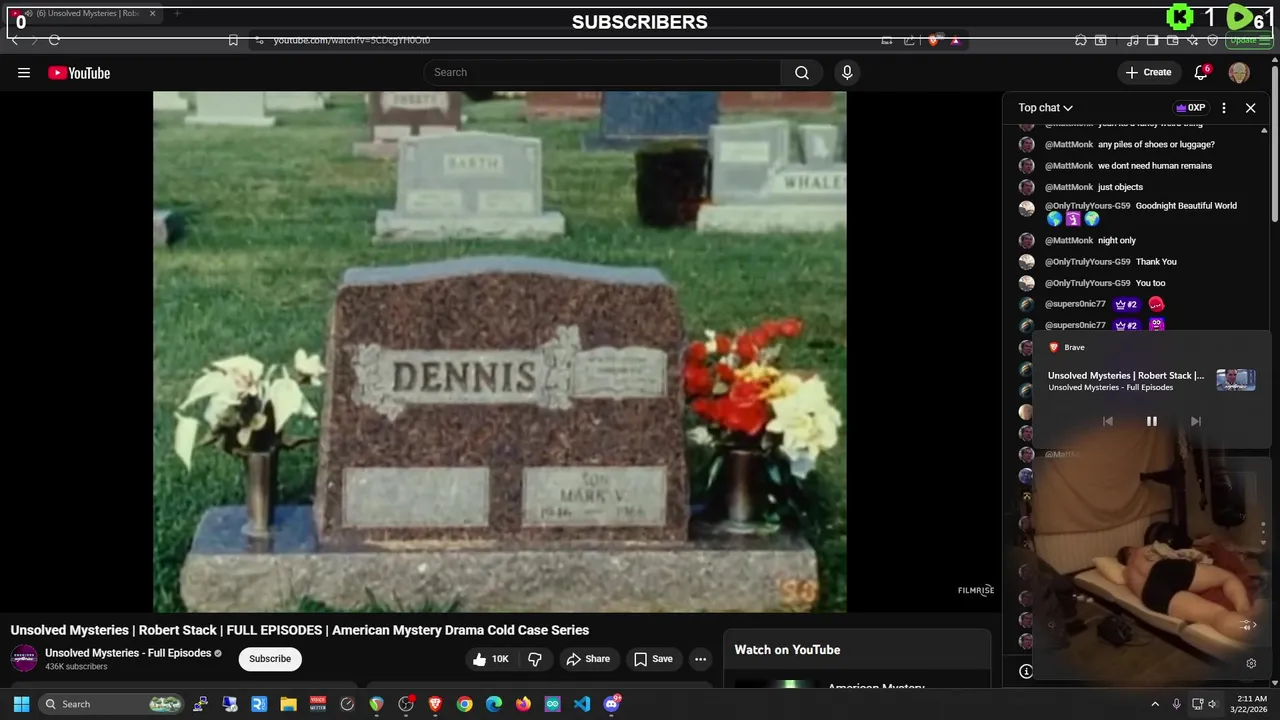This screenshot has height=720, width=1280.
Task: Open Microsoft Edge from taskbar
Action: tap(494, 704)
